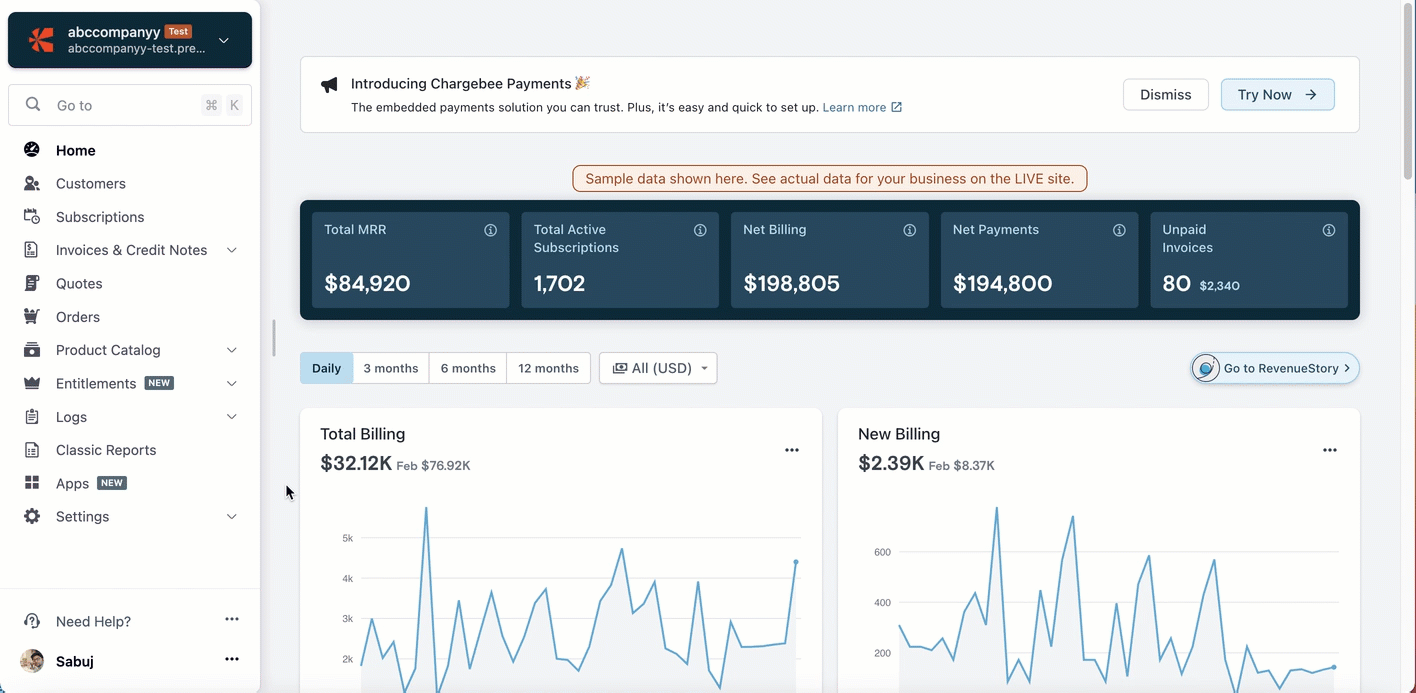The image size is (1416, 693).
Task: Open Total Billing chart options menu
Action: pos(792,450)
